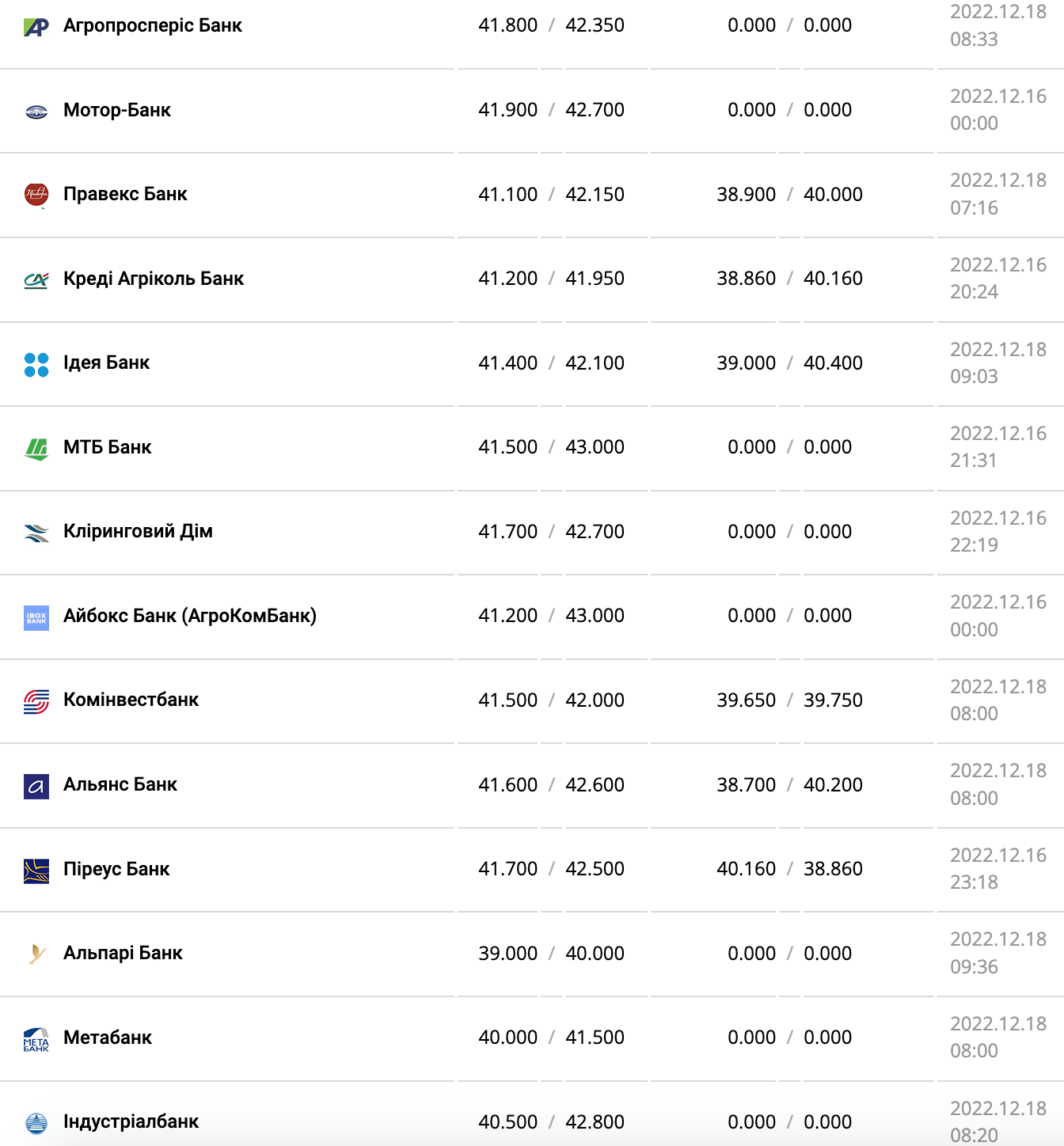Click Індустріалбанк buy rate 40.500
The image size is (1064, 1146).
coord(508,1121)
